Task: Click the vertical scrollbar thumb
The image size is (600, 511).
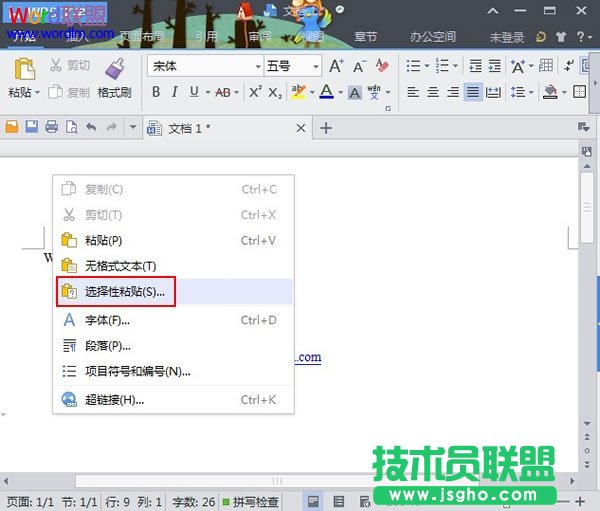Action: 587,207
